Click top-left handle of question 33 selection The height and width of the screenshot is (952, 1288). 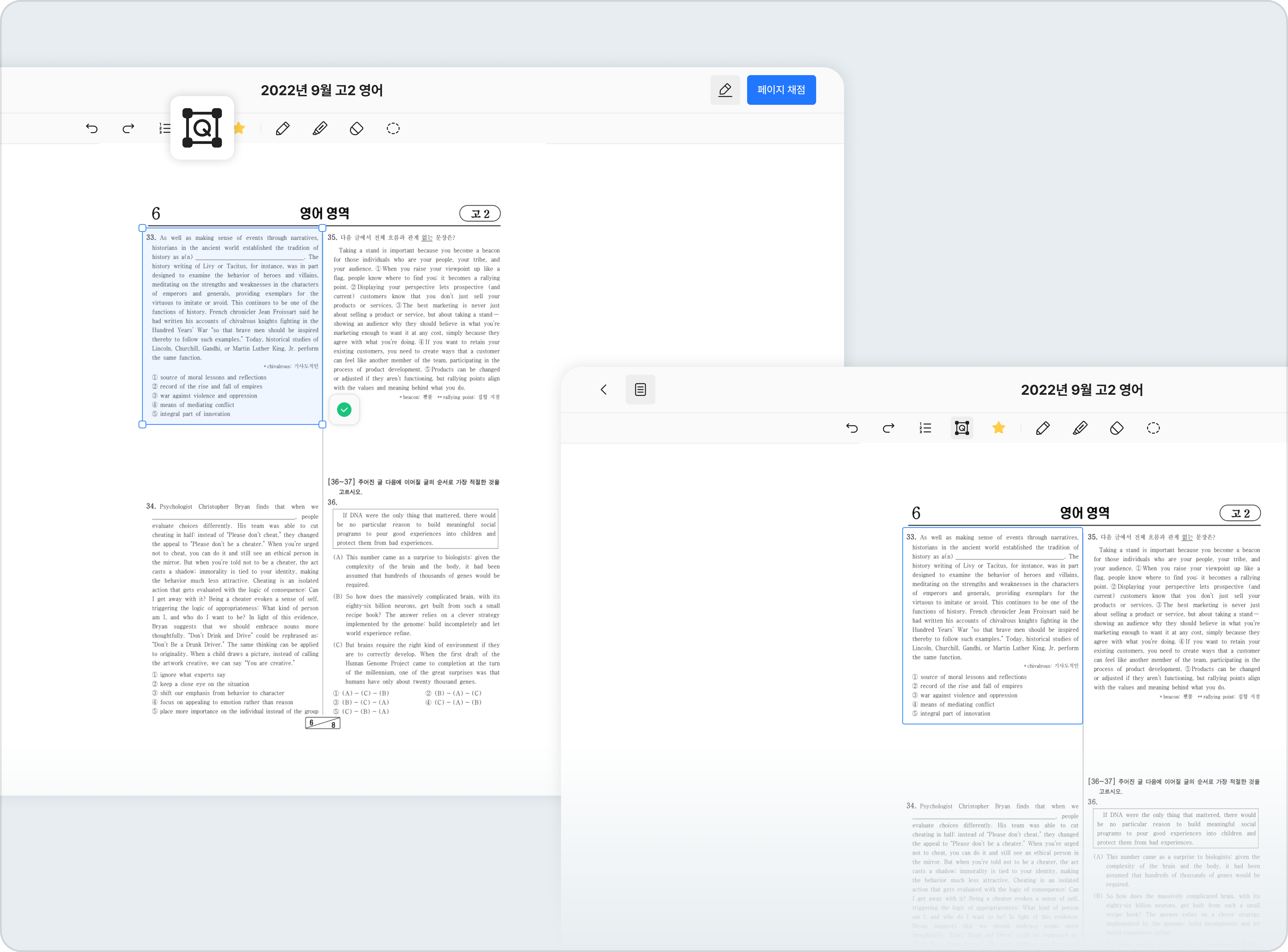tap(142, 228)
